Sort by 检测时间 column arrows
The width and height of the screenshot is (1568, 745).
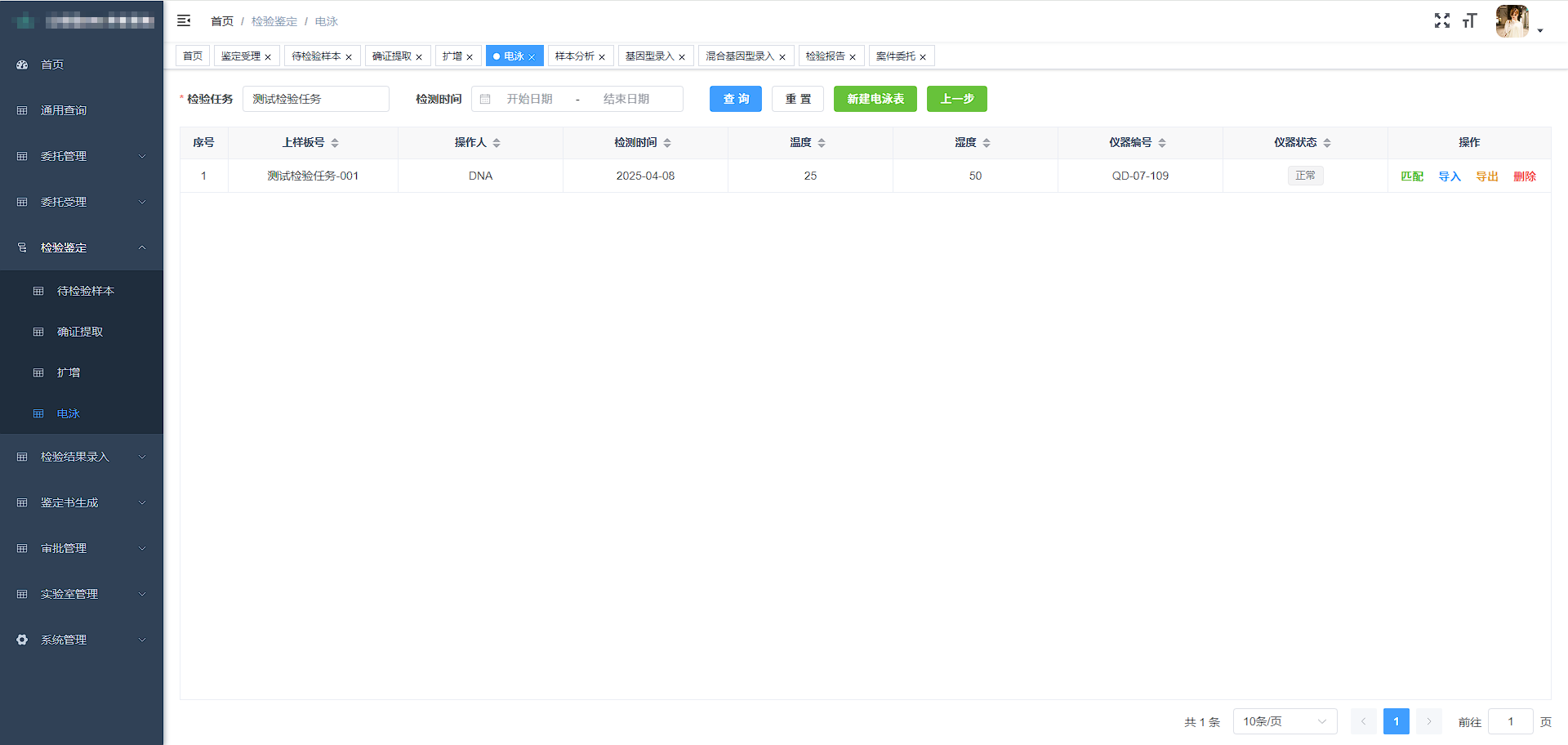click(667, 143)
